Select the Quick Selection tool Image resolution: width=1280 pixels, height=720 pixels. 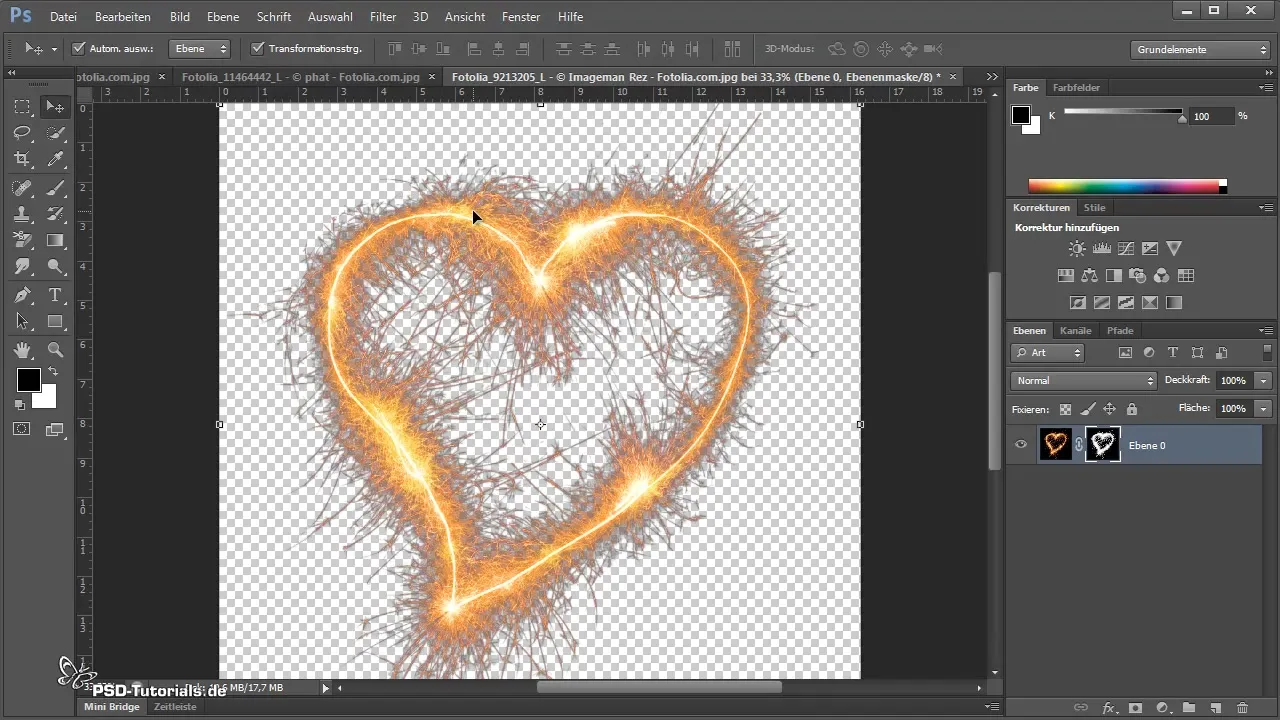(x=55, y=133)
